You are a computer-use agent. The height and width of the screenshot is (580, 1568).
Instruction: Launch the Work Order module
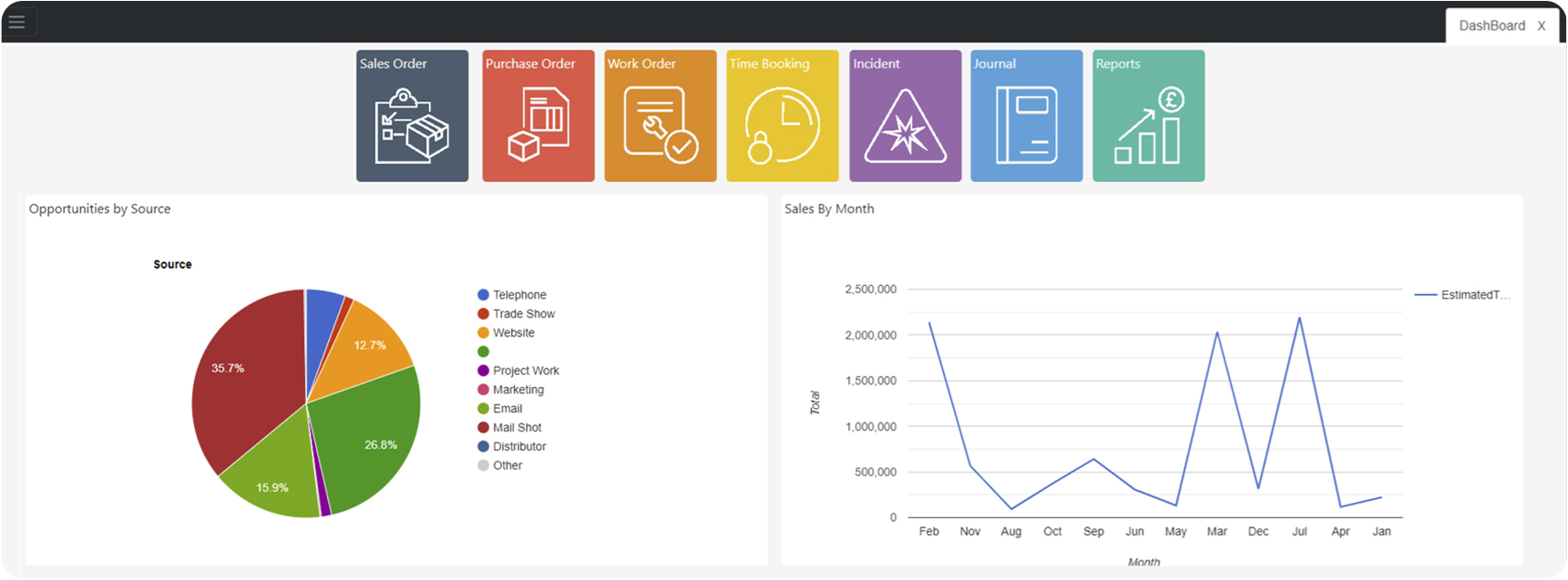coord(660,117)
